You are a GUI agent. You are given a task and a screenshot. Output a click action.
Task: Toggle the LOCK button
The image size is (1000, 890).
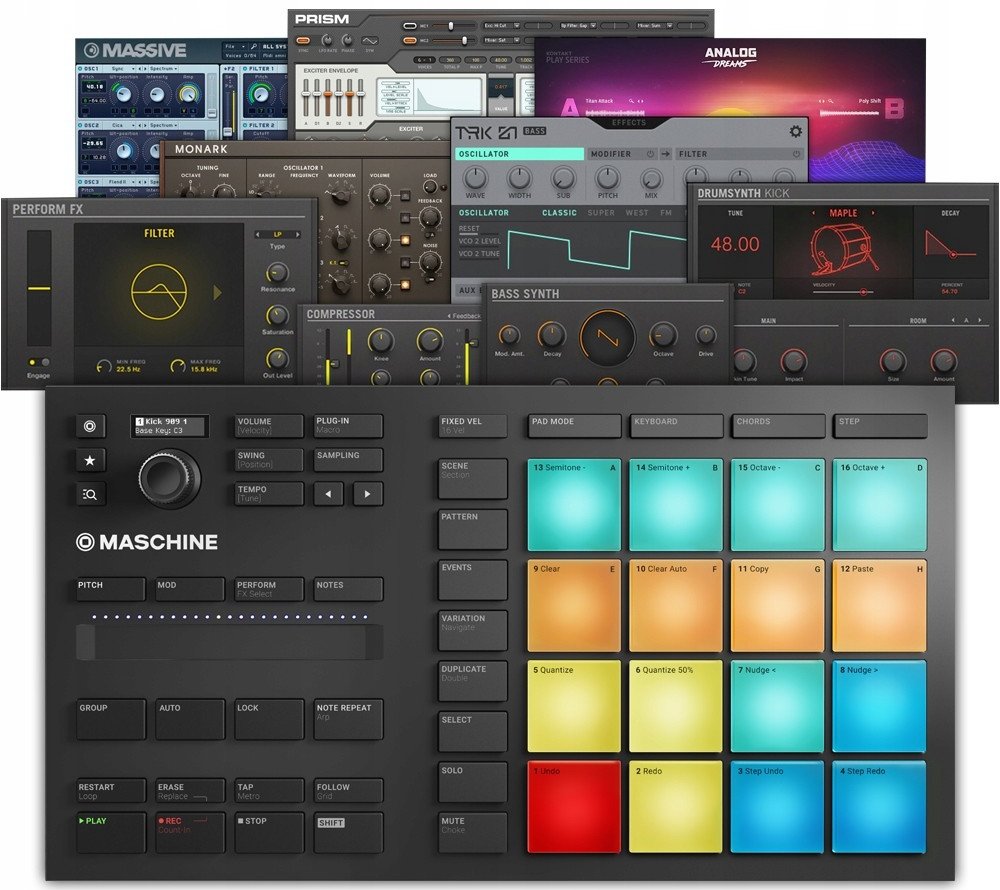tap(269, 719)
